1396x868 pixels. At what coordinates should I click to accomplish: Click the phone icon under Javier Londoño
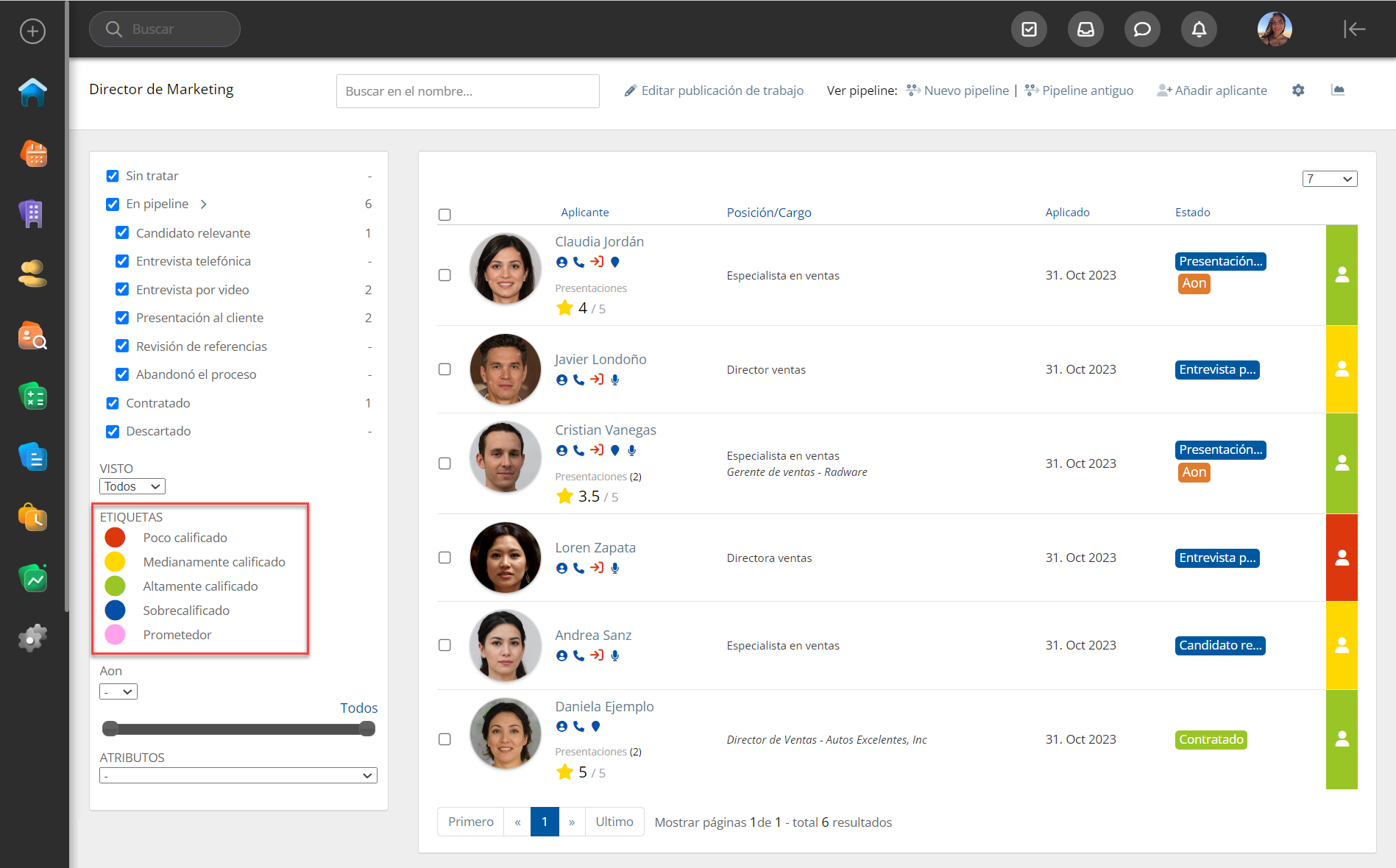click(579, 380)
